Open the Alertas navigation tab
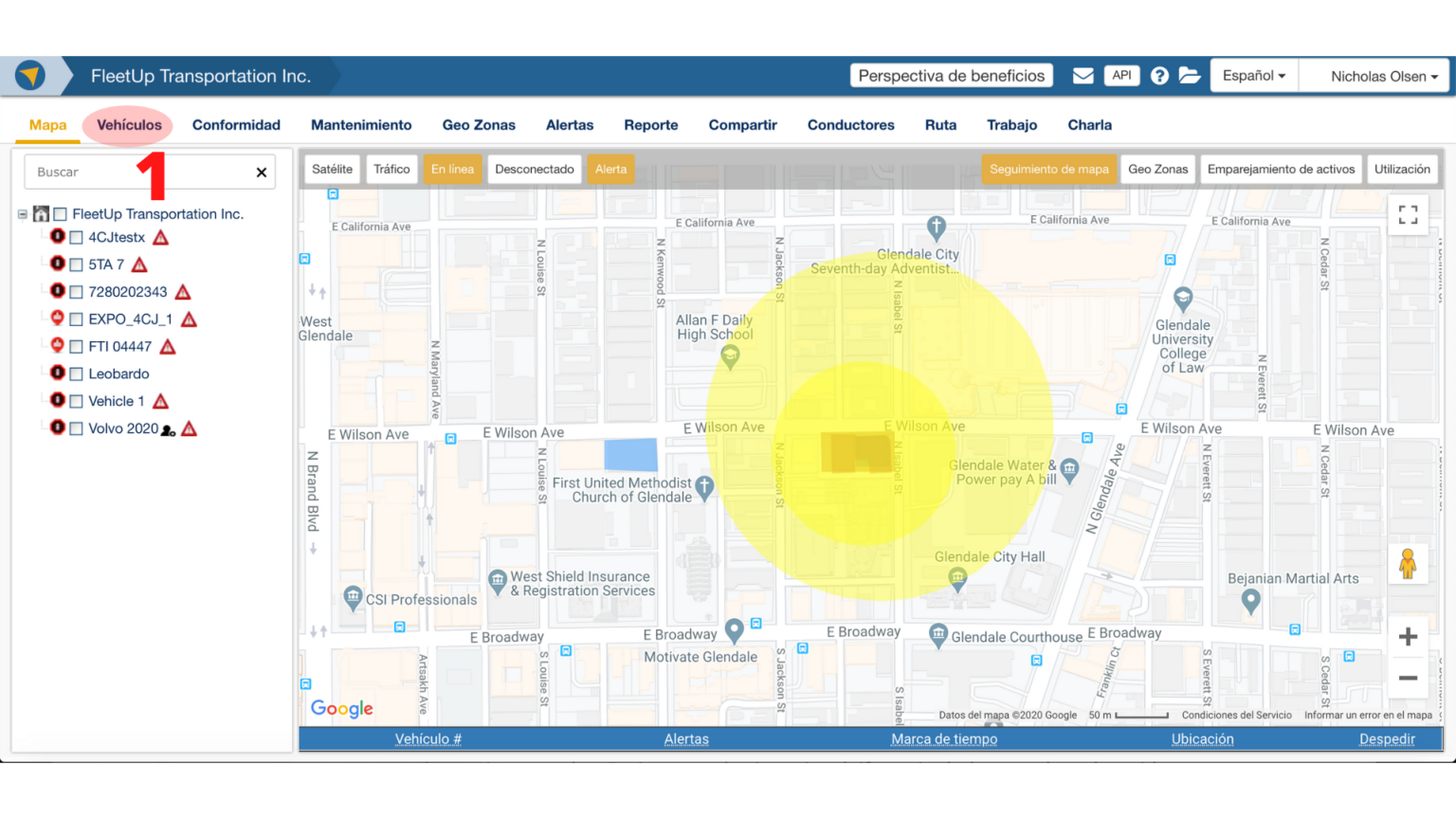 point(570,125)
